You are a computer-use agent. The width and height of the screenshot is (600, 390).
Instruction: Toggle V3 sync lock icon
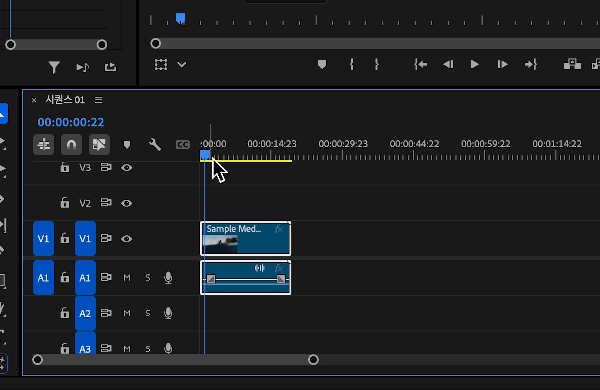[x=106, y=167]
